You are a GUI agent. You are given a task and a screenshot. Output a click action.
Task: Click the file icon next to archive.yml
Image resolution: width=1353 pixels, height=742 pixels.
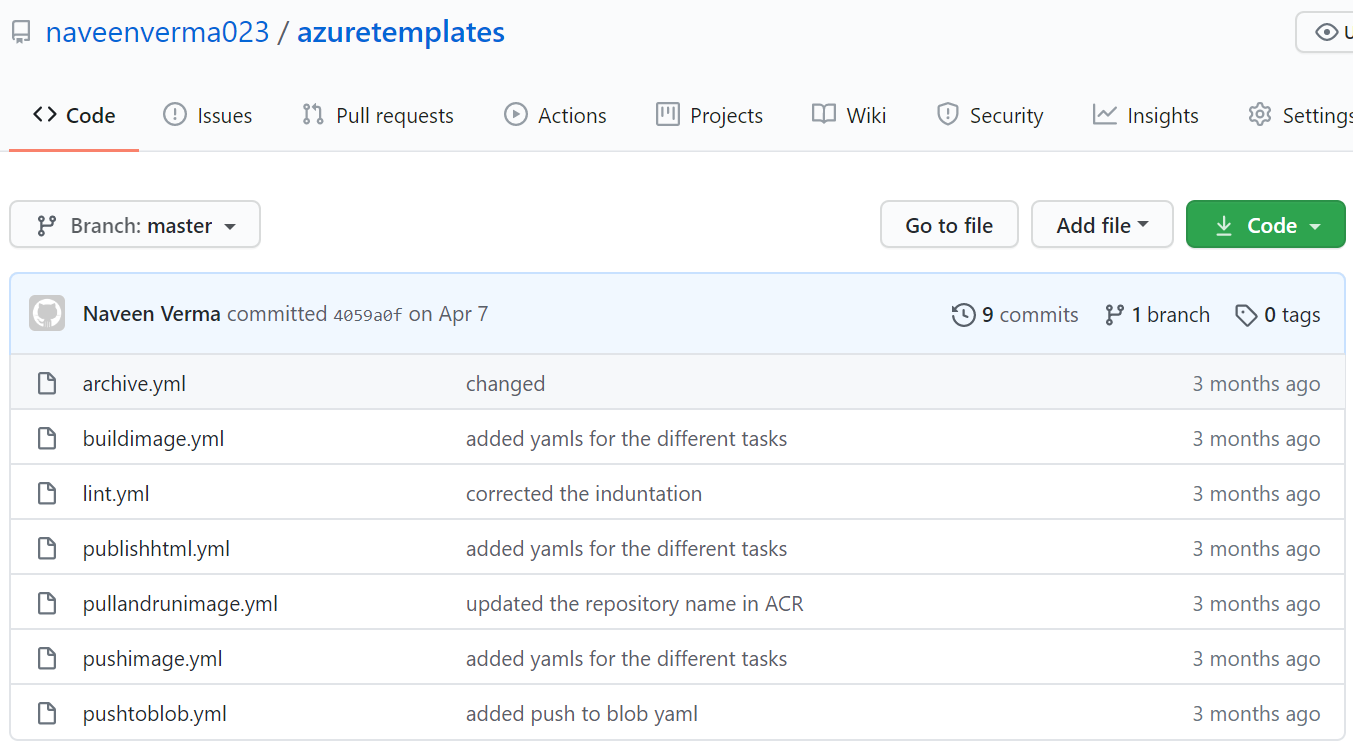pyautogui.click(x=47, y=384)
